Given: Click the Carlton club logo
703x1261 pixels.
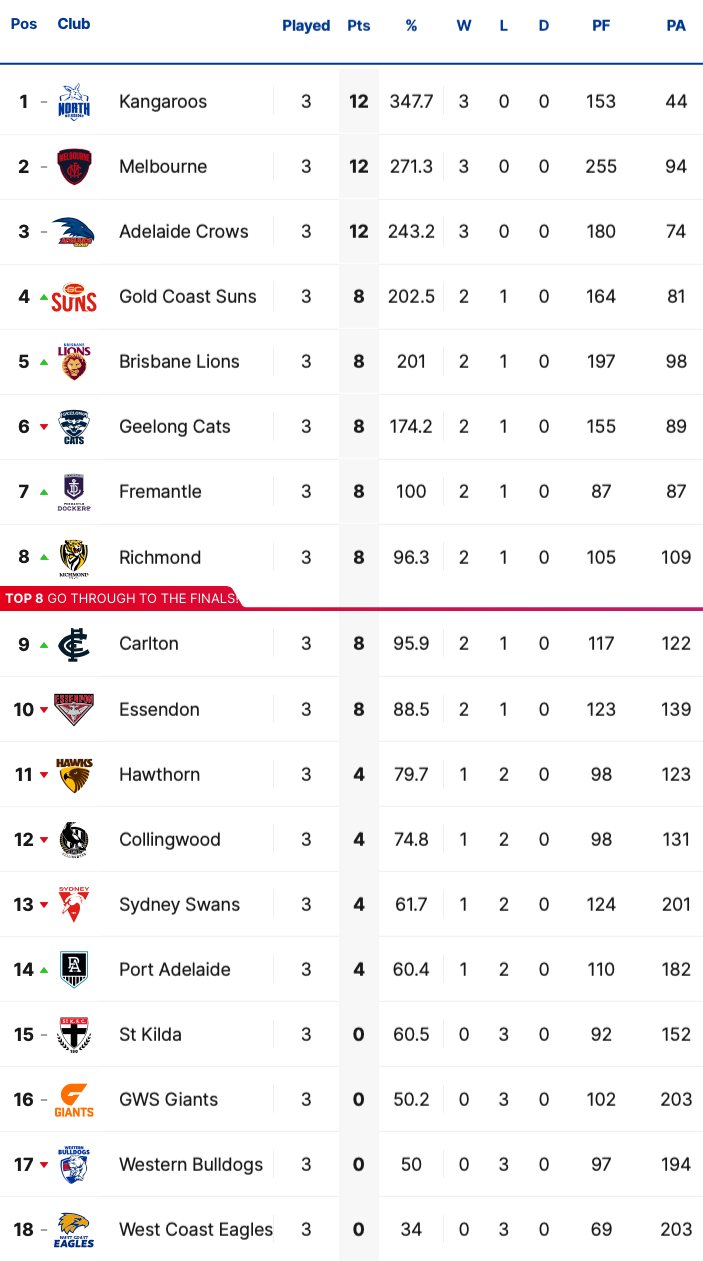Looking at the screenshot, I should [74, 644].
